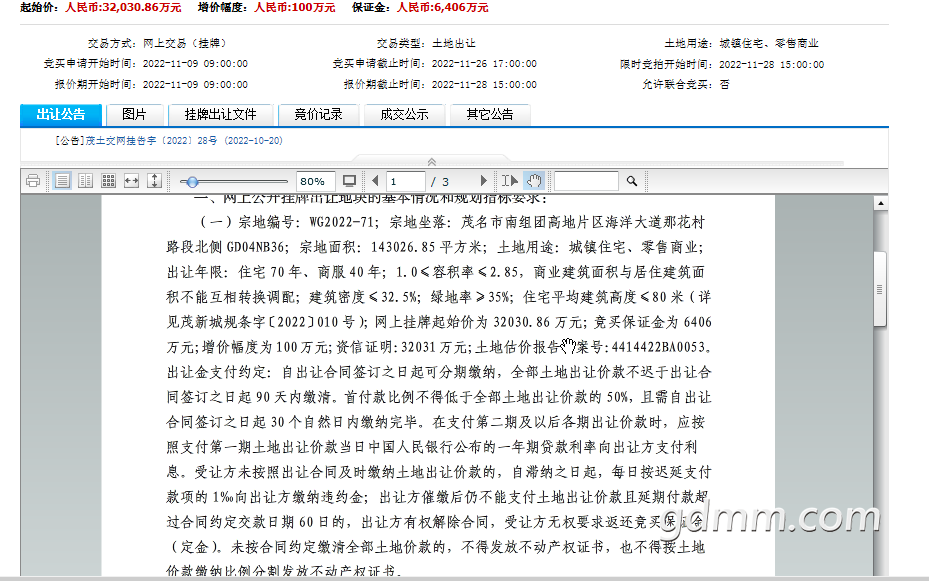Select the hand pan tool
Image resolution: width=929 pixels, height=581 pixels.
coord(534,181)
